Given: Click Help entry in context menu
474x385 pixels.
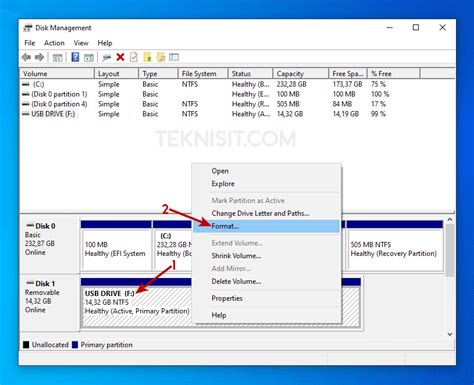Looking at the screenshot, I should point(266,315).
